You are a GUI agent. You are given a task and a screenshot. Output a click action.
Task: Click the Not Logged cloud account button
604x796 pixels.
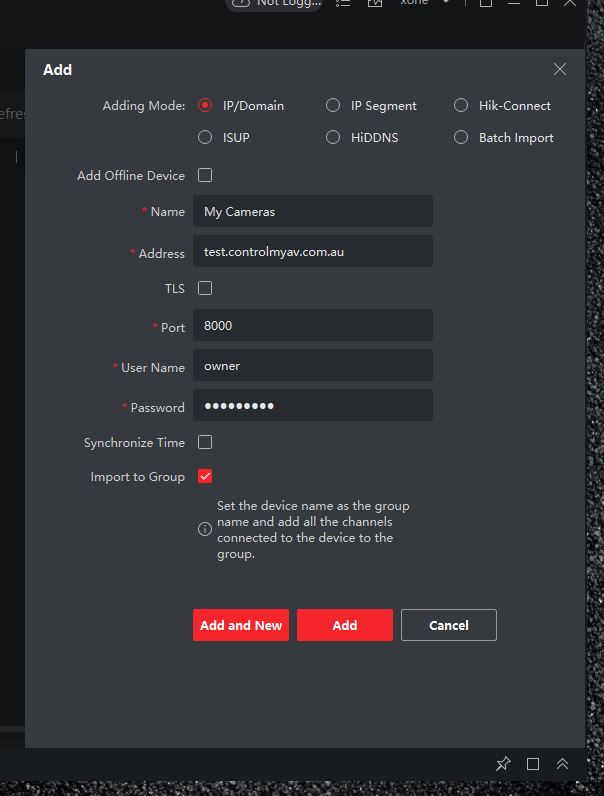point(274,3)
